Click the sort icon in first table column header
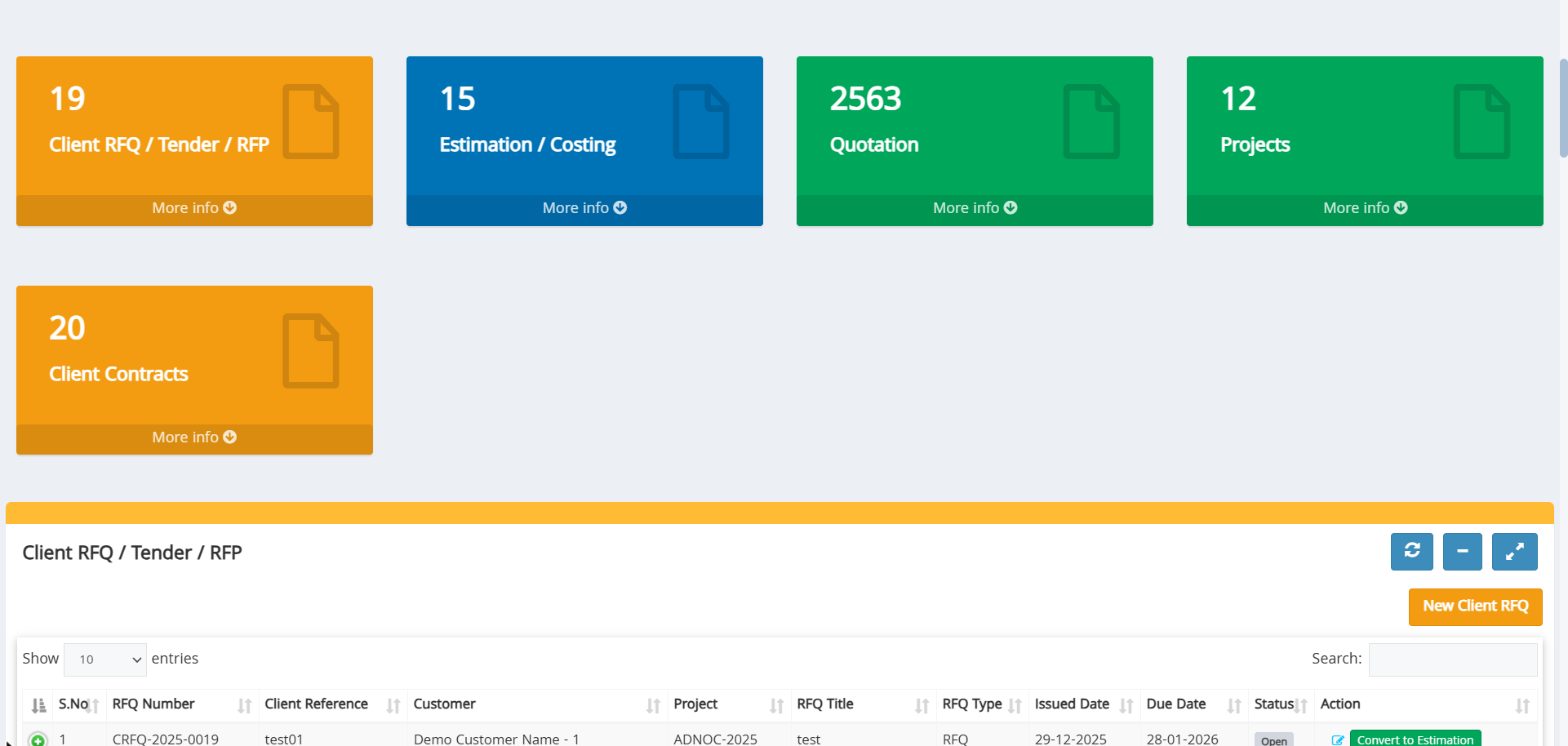 (x=38, y=705)
